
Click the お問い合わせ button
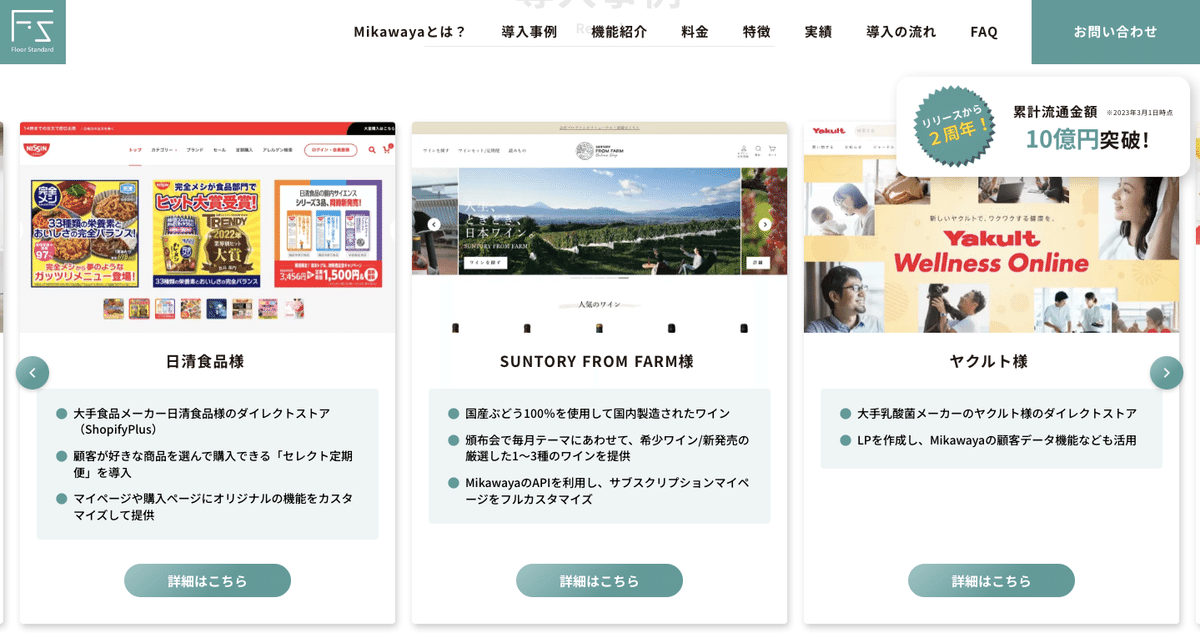tap(1115, 31)
